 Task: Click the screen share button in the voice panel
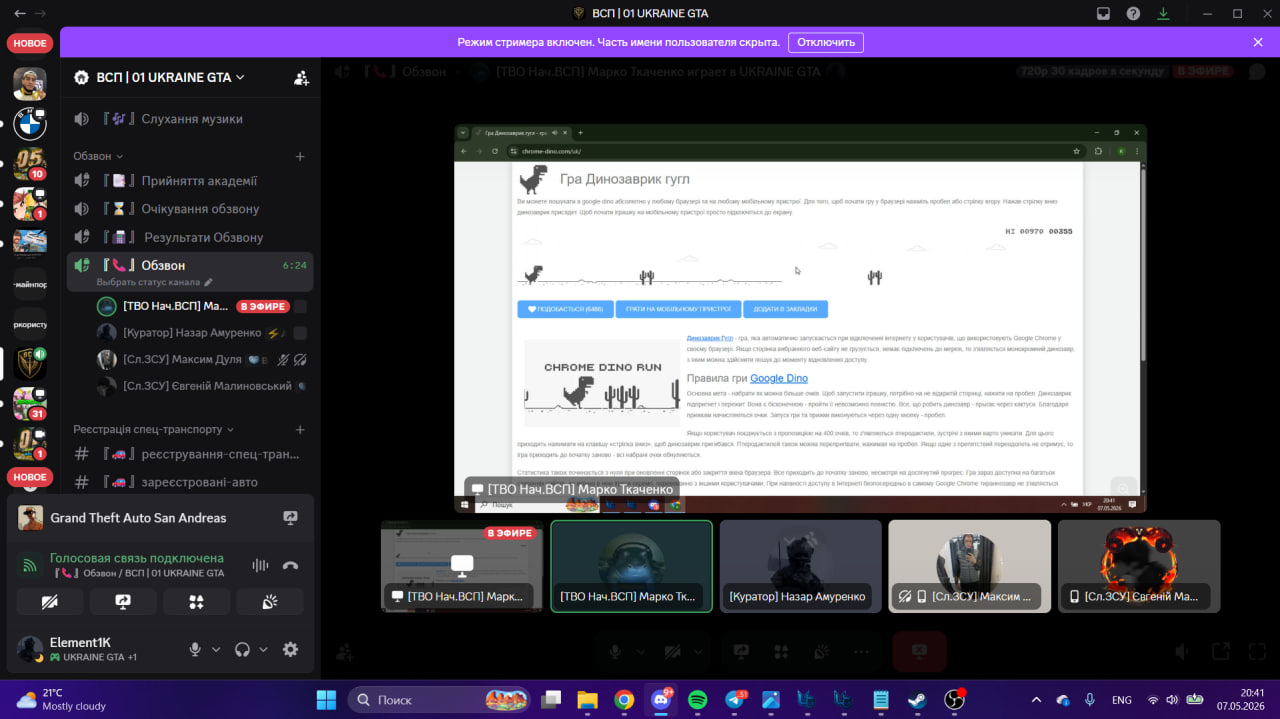pyautogui.click(x=123, y=601)
